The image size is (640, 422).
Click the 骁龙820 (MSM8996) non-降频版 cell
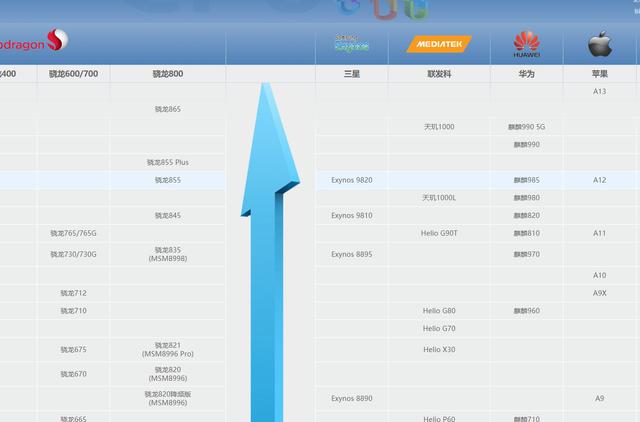(168, 374)
